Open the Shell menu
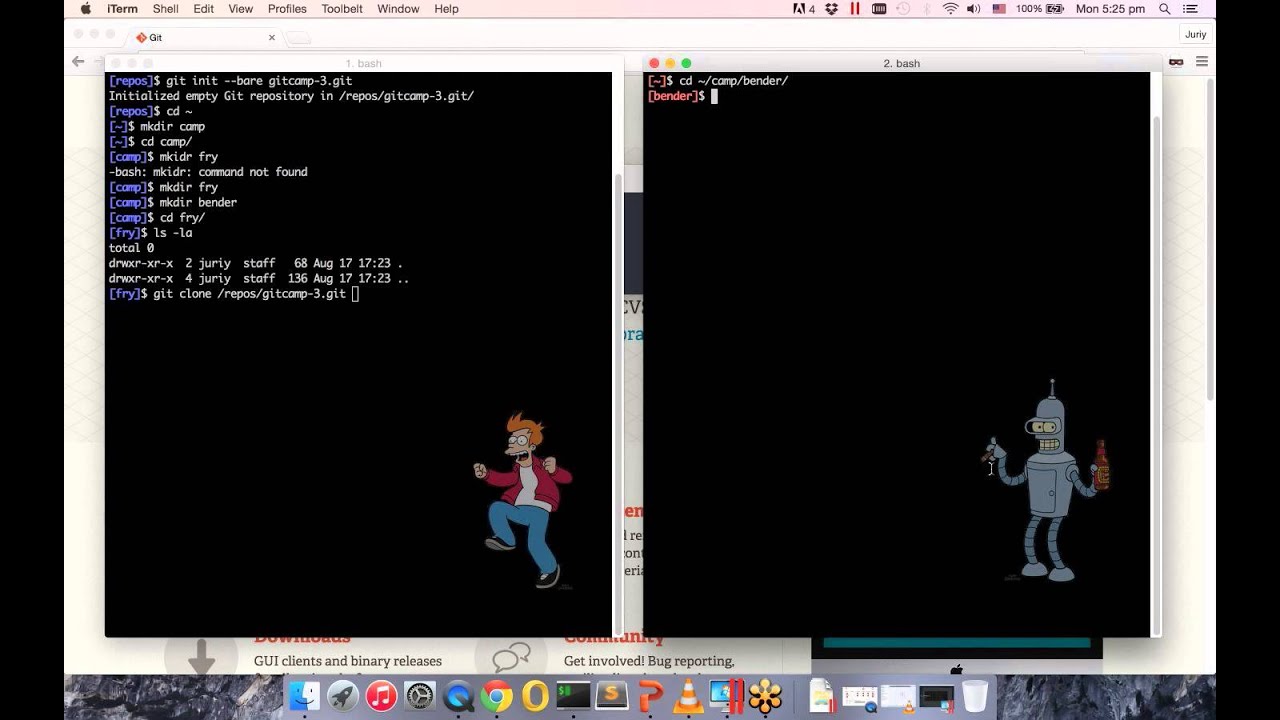 click(x=165, y=9)
